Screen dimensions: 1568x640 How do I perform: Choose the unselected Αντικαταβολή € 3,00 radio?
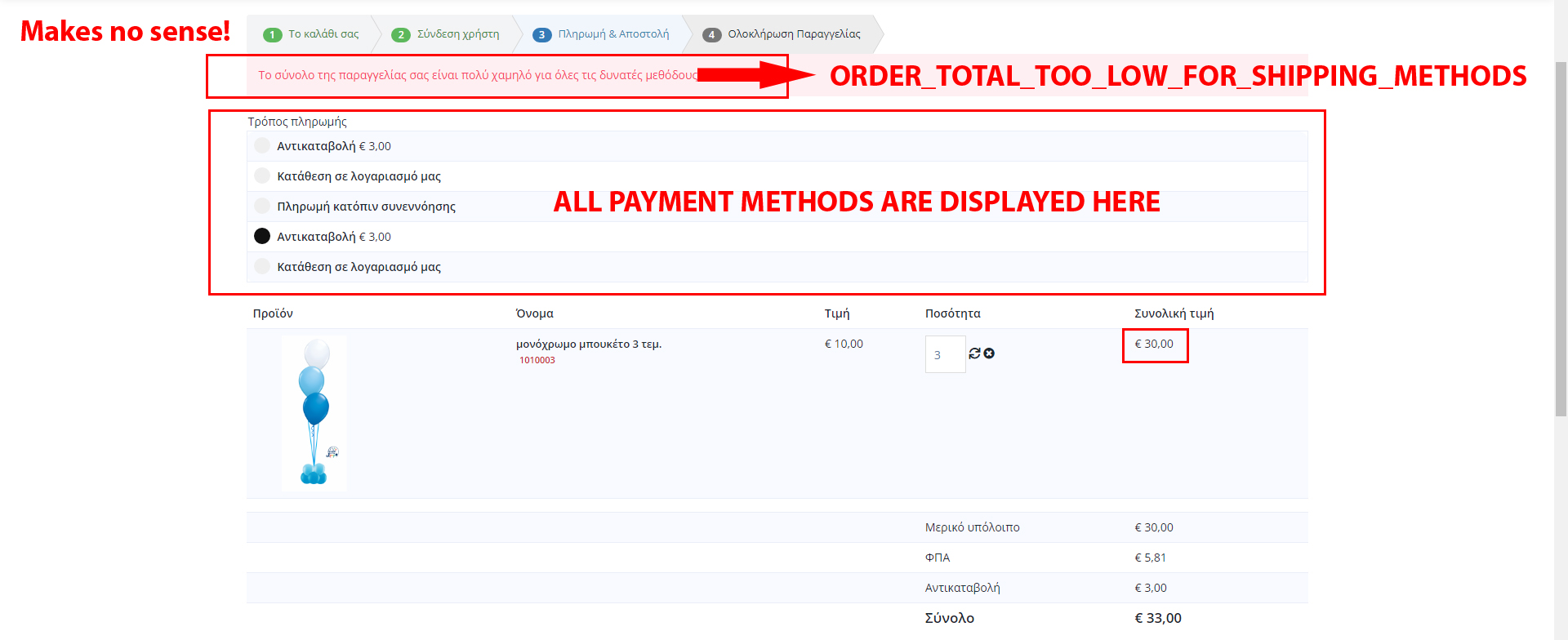(262, 146)
